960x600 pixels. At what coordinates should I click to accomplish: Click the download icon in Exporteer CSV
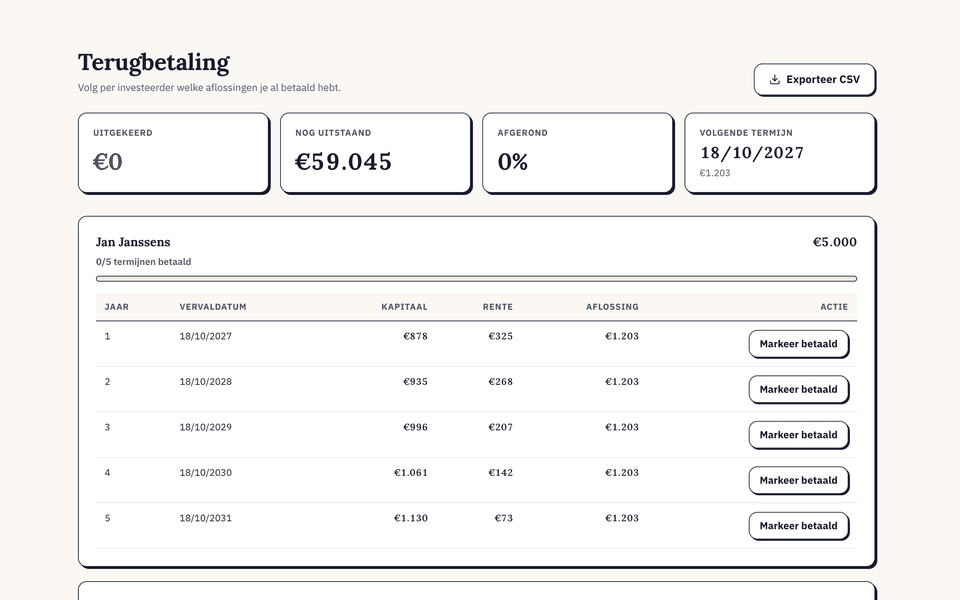point(774,80)
